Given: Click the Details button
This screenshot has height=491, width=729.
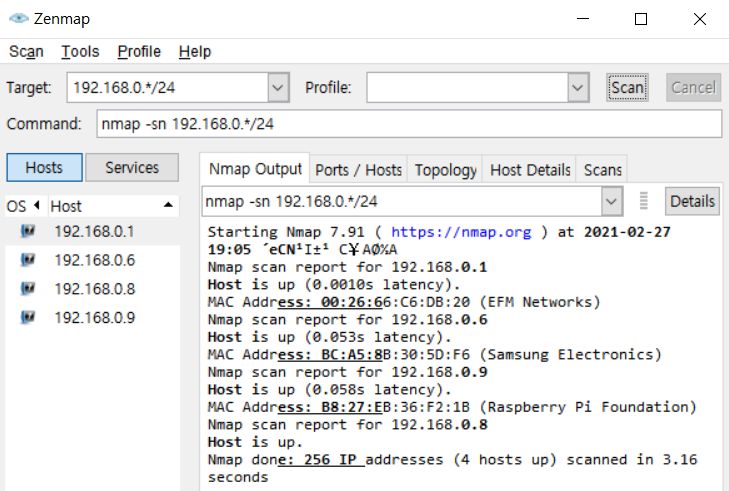Looking at the screenshot, I should (692, 201).
